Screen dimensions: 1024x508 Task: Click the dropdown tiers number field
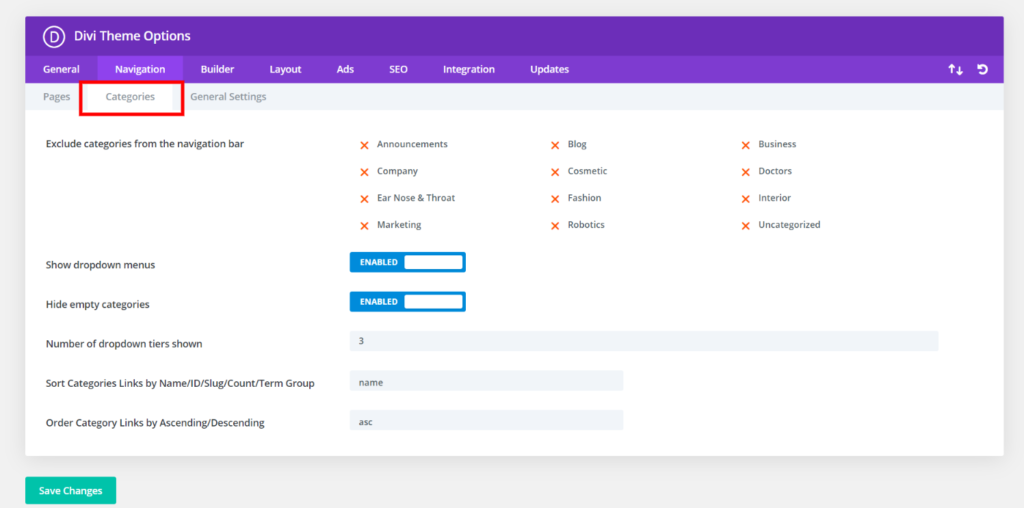click(x=644, y=341)
